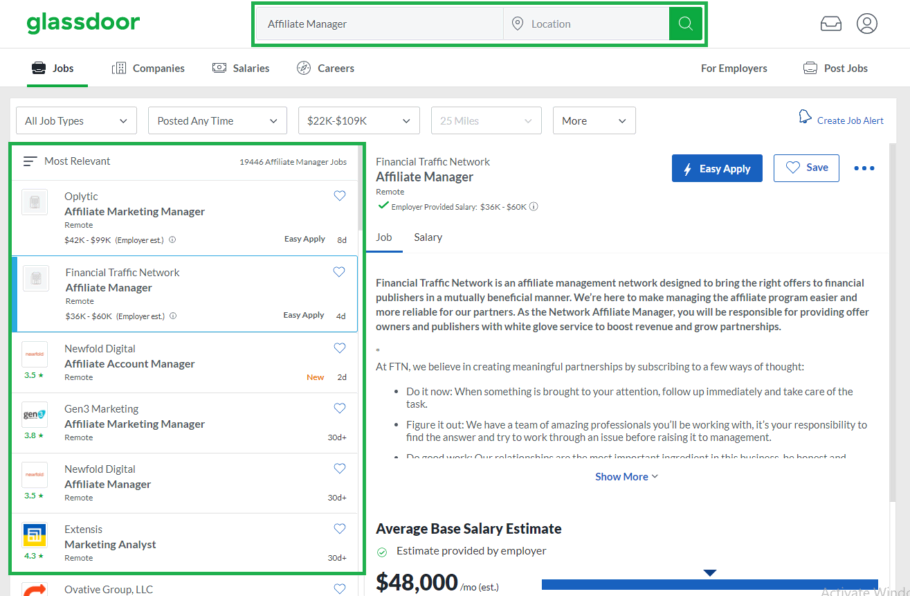Open the Gen3 Marketing Affiliate Marketing Manager listing
The width and height of the screenshot is (910, 596).
coord(185,422)
